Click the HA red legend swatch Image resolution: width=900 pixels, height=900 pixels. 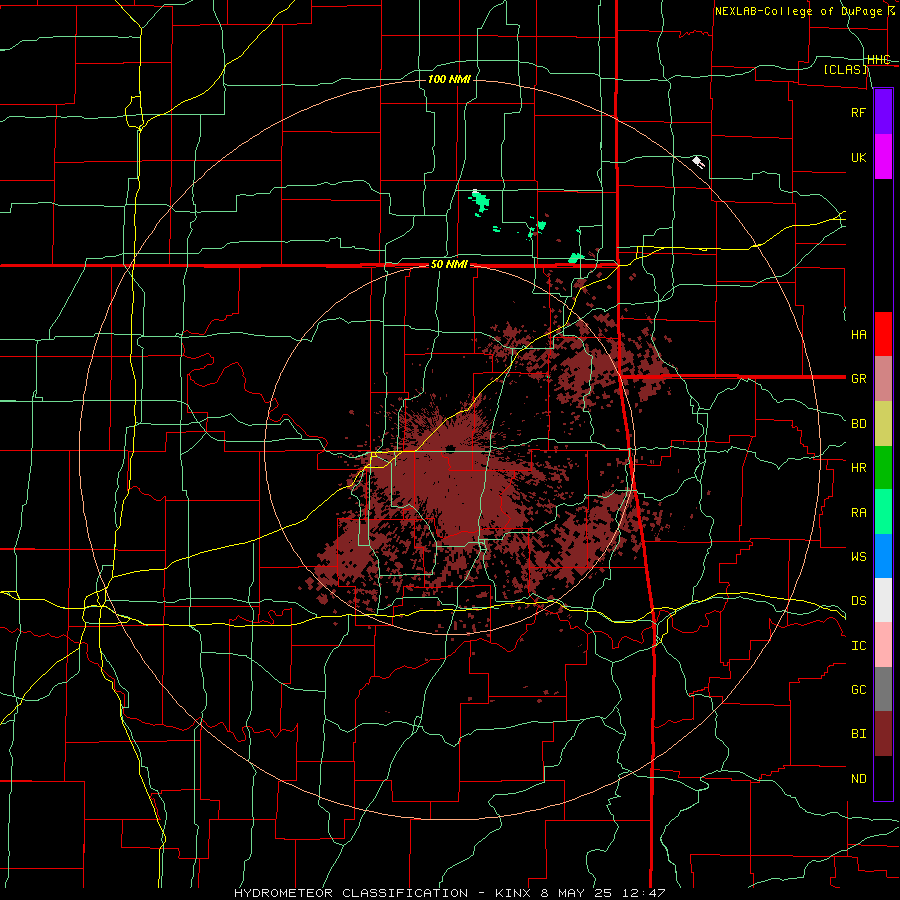tap(883, 334)
